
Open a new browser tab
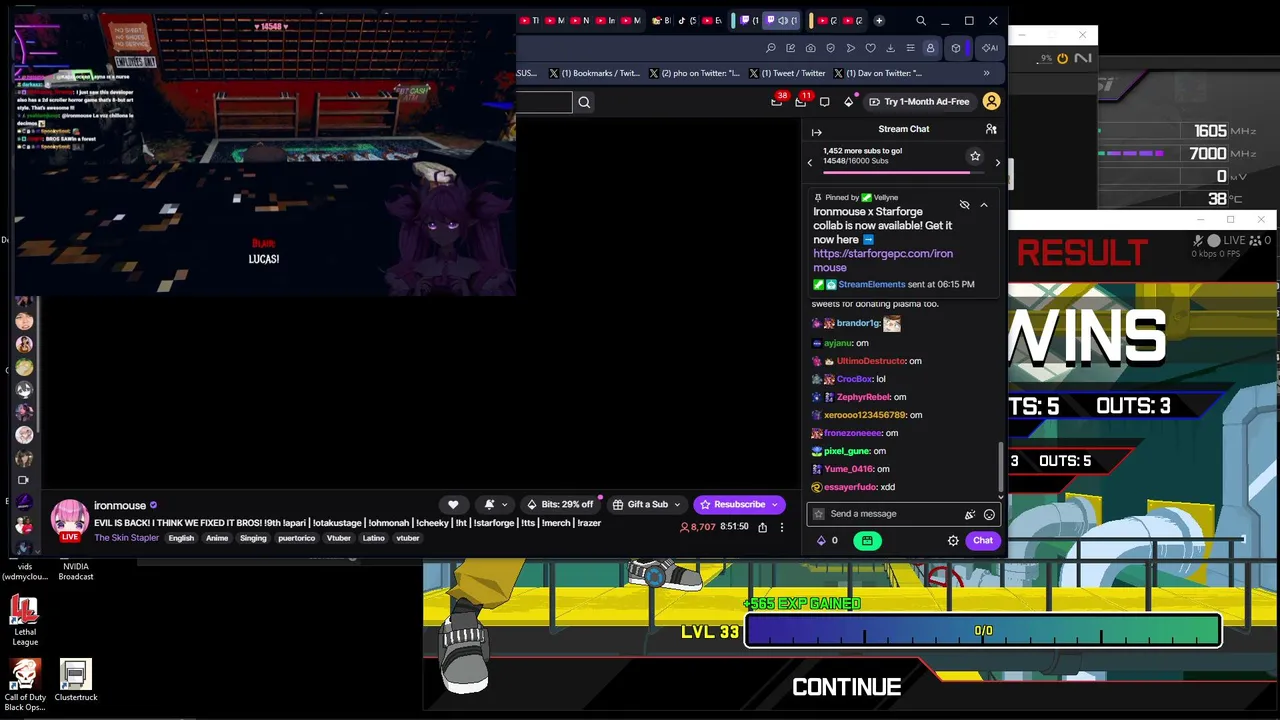coord(879,21)
